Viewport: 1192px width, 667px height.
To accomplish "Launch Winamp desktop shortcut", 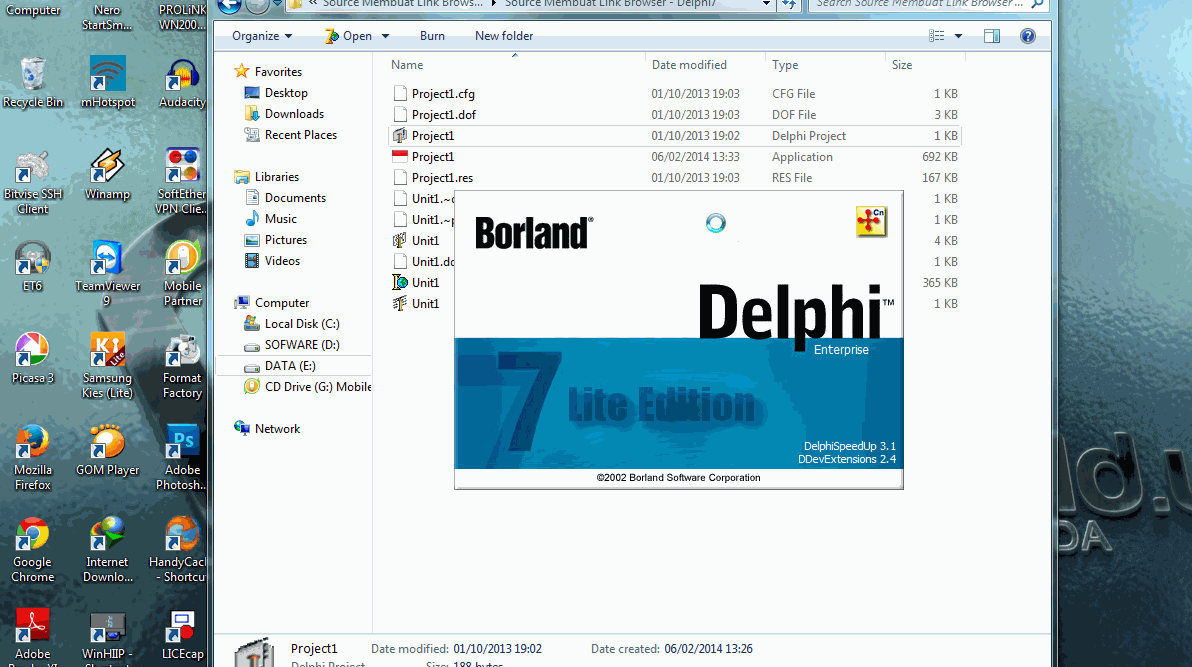I will pos(107,173).
